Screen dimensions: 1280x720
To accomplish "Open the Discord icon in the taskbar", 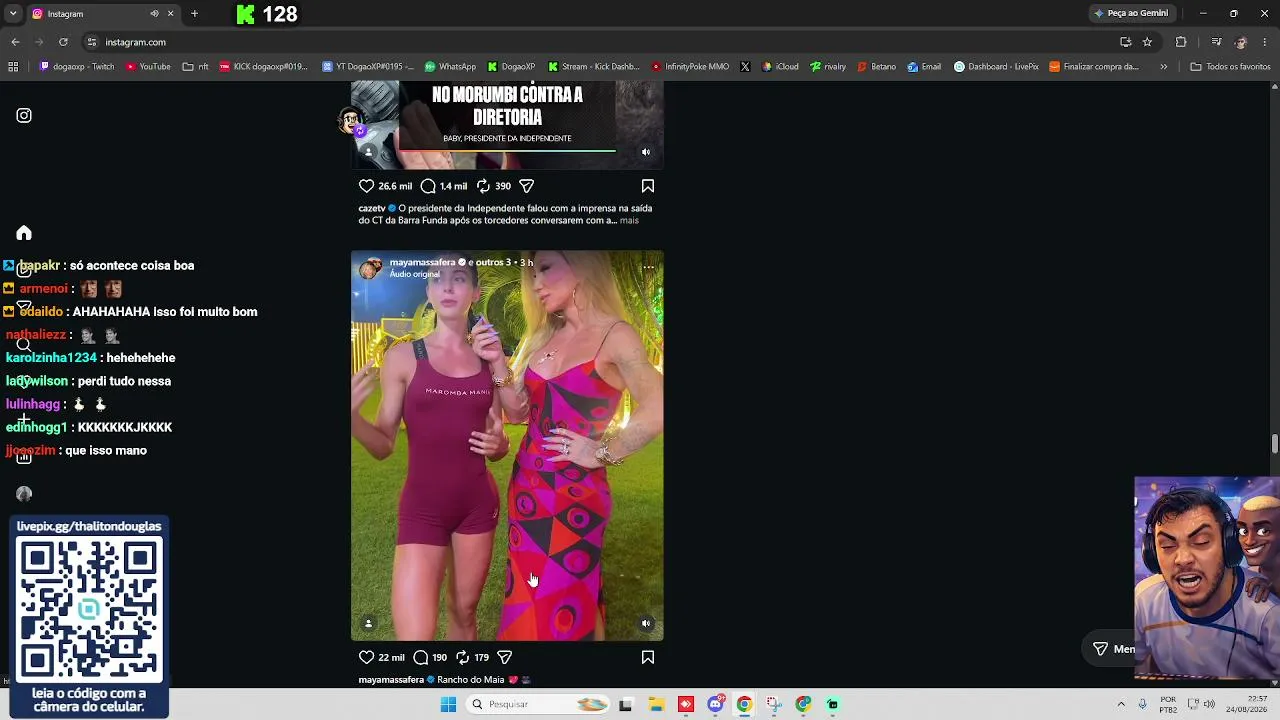I will pyautogui.click(x=715, y=704).
